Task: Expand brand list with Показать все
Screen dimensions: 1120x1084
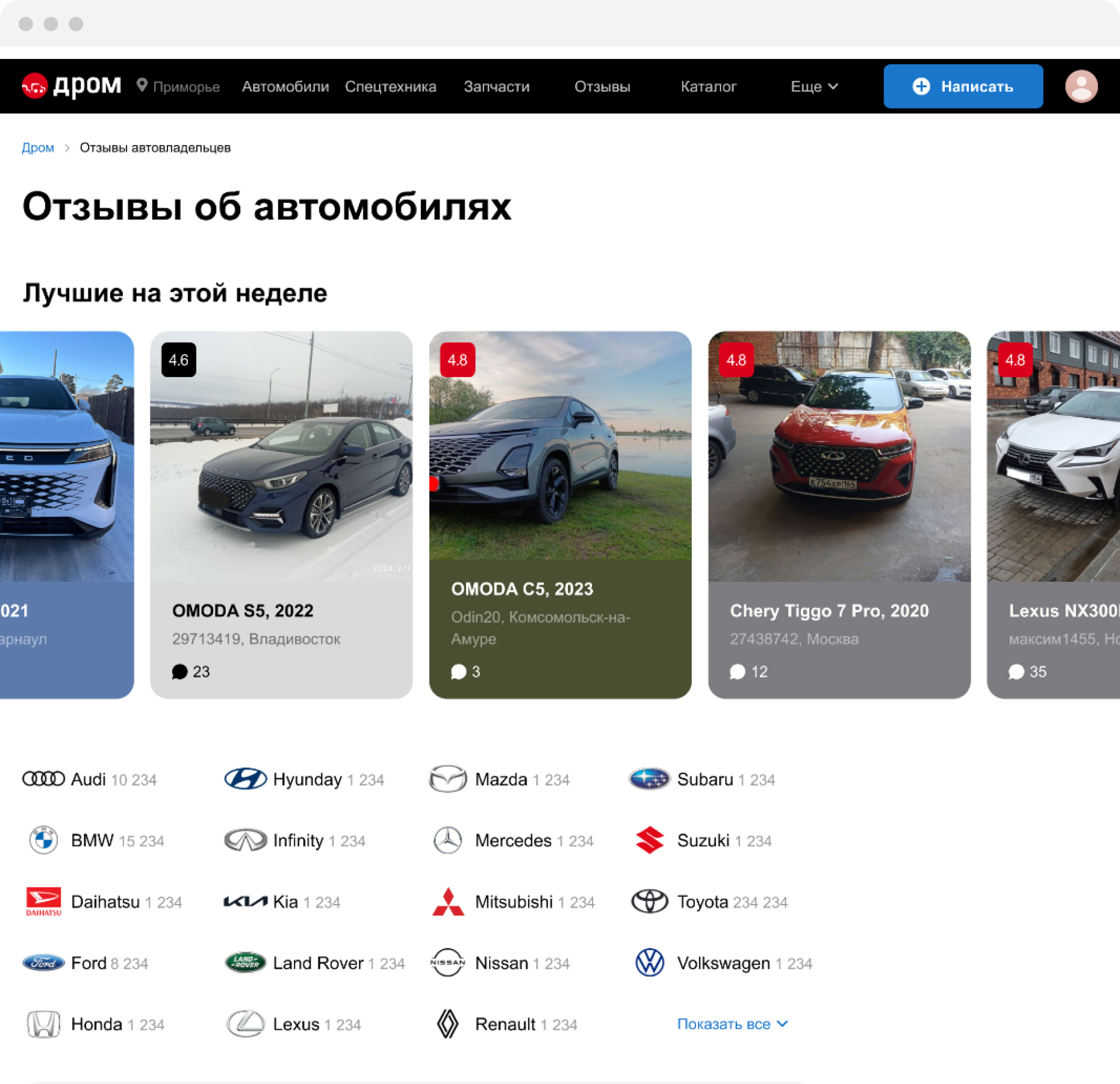Action: coord(732,1024)
